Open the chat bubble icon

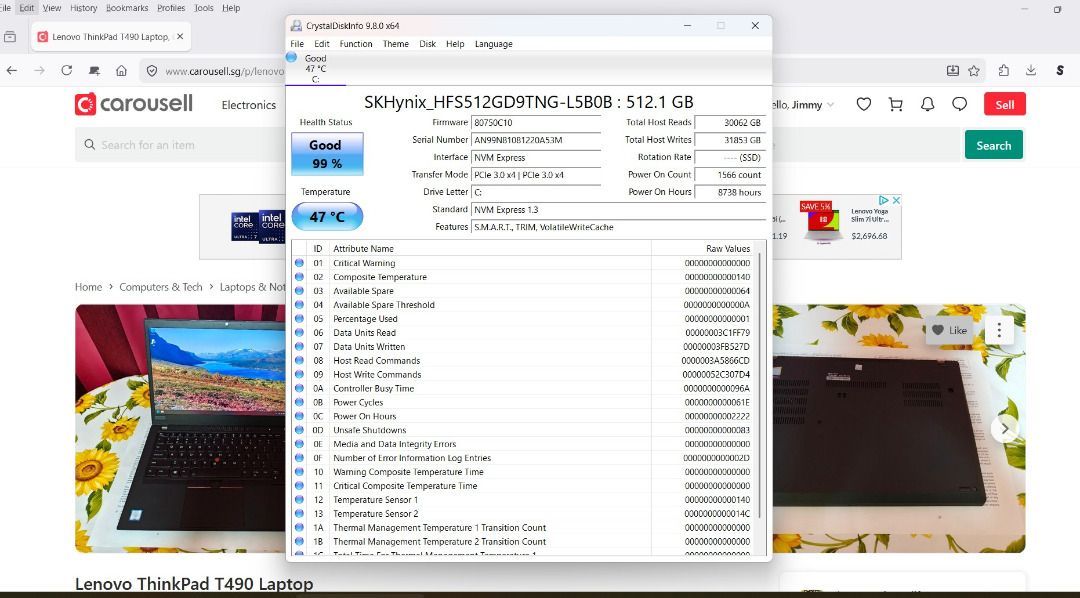(959, 104)
